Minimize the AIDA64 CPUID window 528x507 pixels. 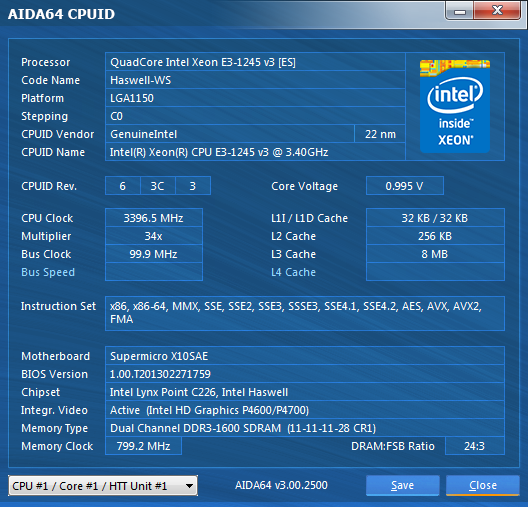point(460,11)
